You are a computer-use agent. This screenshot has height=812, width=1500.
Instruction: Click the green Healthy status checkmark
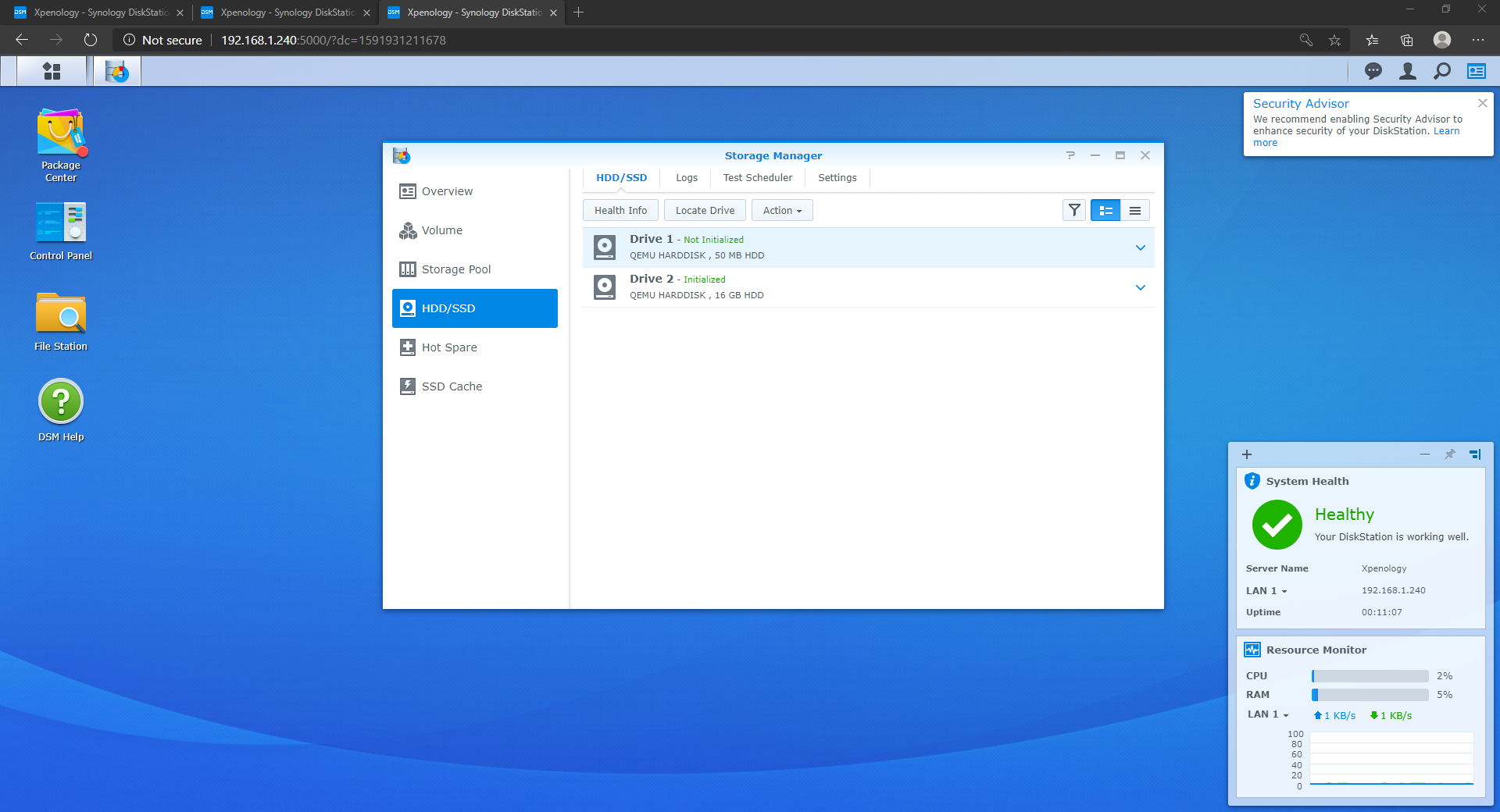(x=1277, y=525)
